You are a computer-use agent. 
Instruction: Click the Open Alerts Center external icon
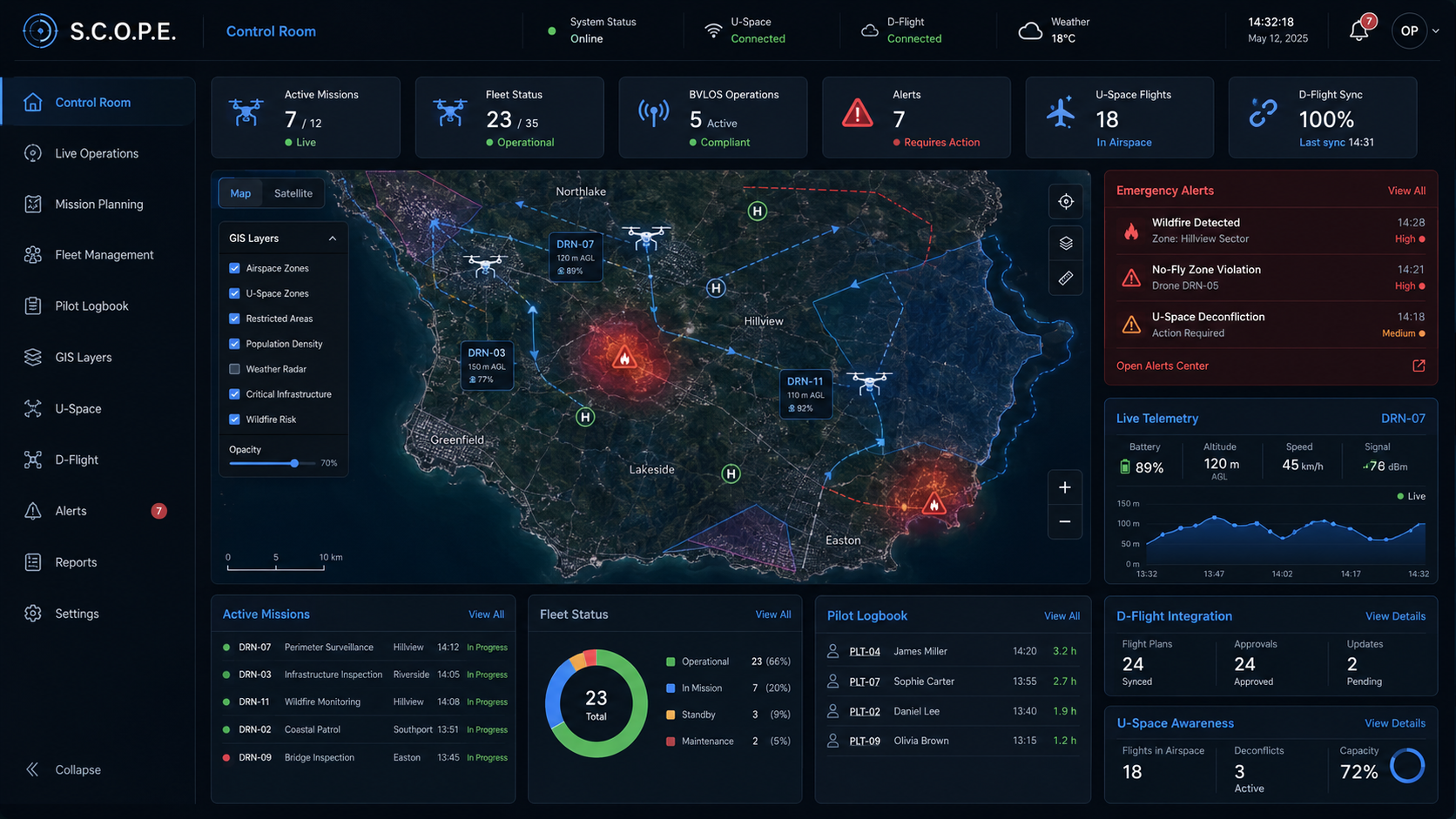(x=1419, y=366)
